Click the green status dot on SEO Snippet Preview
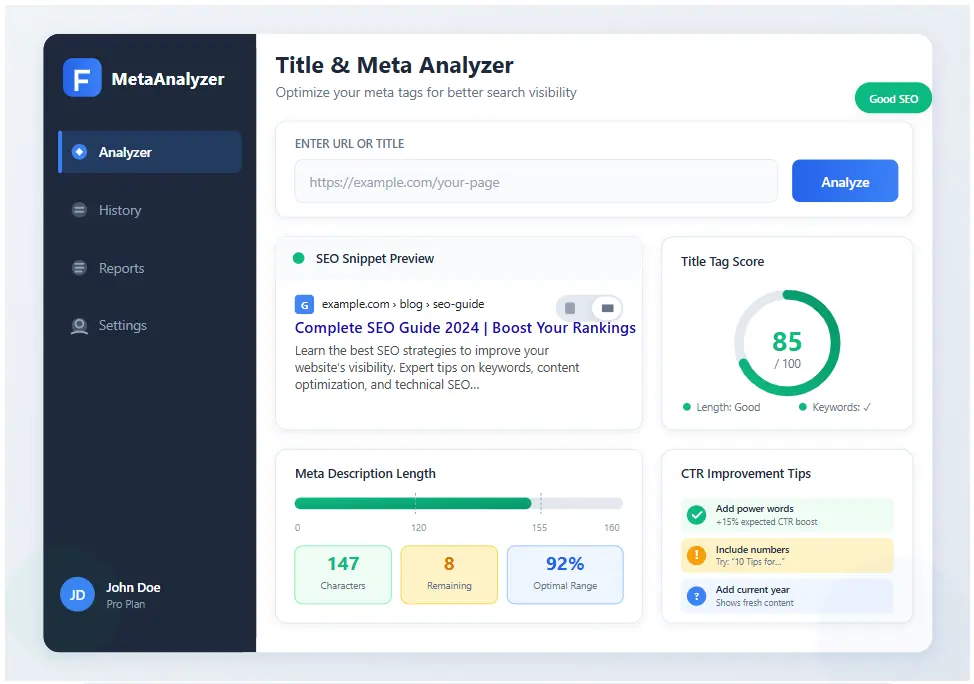Screen dimensions: 974x684 pyautogui.click(x=297, y=258)
